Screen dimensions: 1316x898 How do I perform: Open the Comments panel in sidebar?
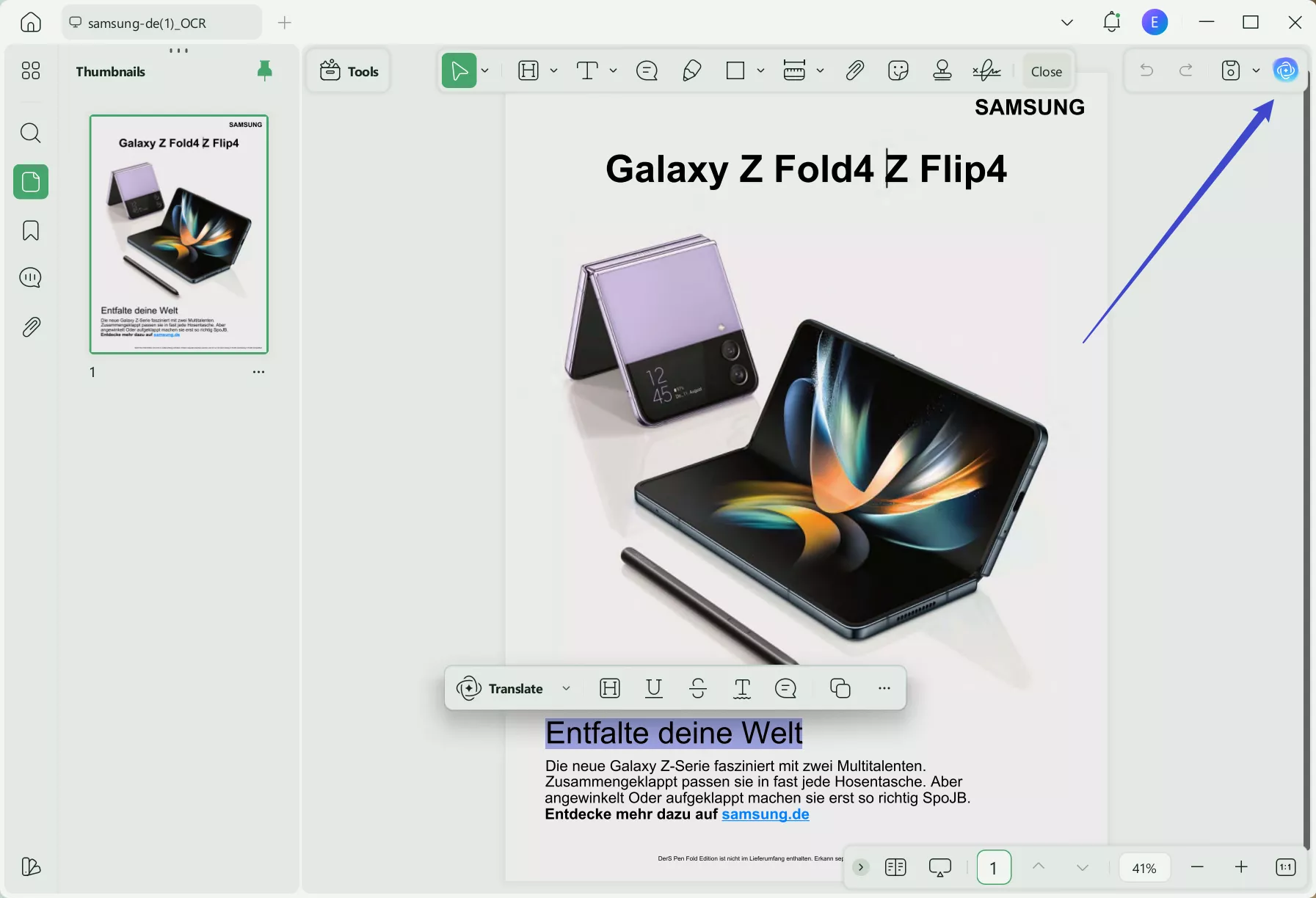pyautogui.click(x=31, y=277)
